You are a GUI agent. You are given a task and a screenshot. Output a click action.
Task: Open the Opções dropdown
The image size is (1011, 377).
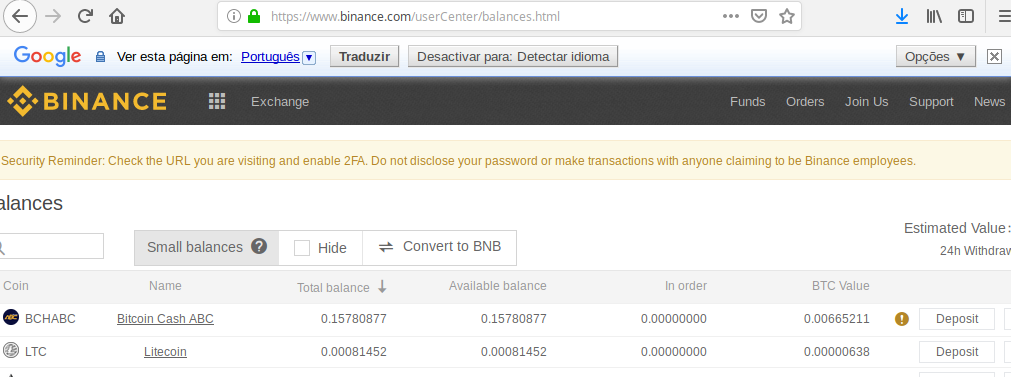[x=936, y=57]
